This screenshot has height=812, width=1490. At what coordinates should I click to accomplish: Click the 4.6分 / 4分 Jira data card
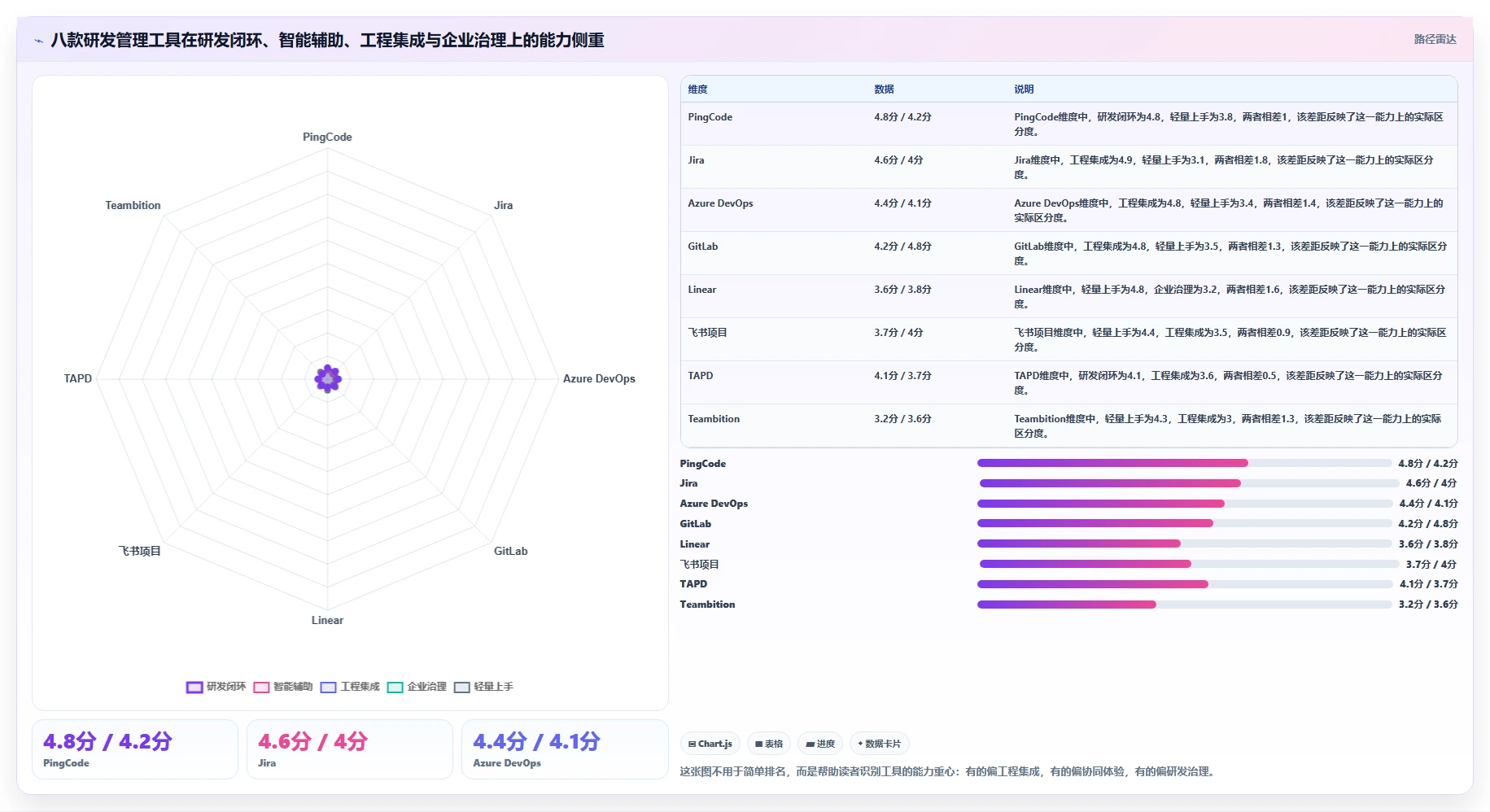350,749
